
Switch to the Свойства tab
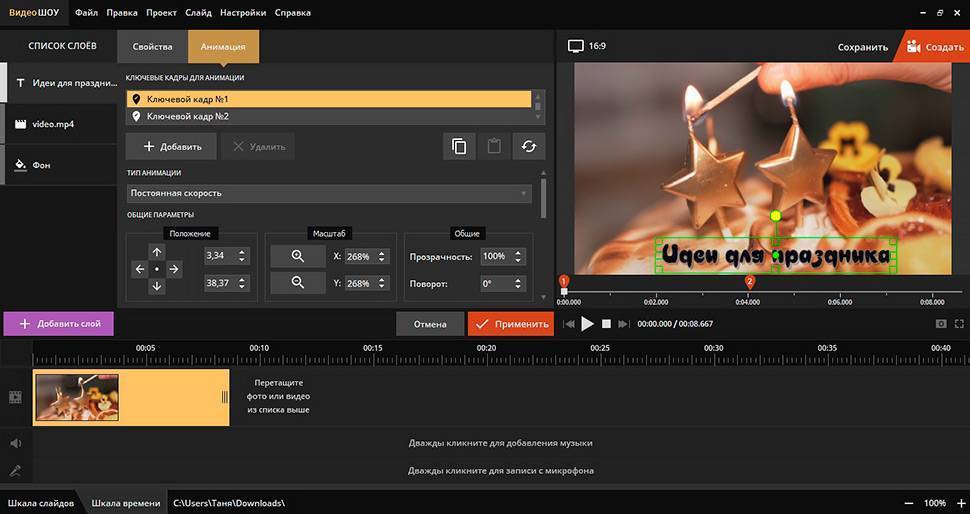click(152, 47)
